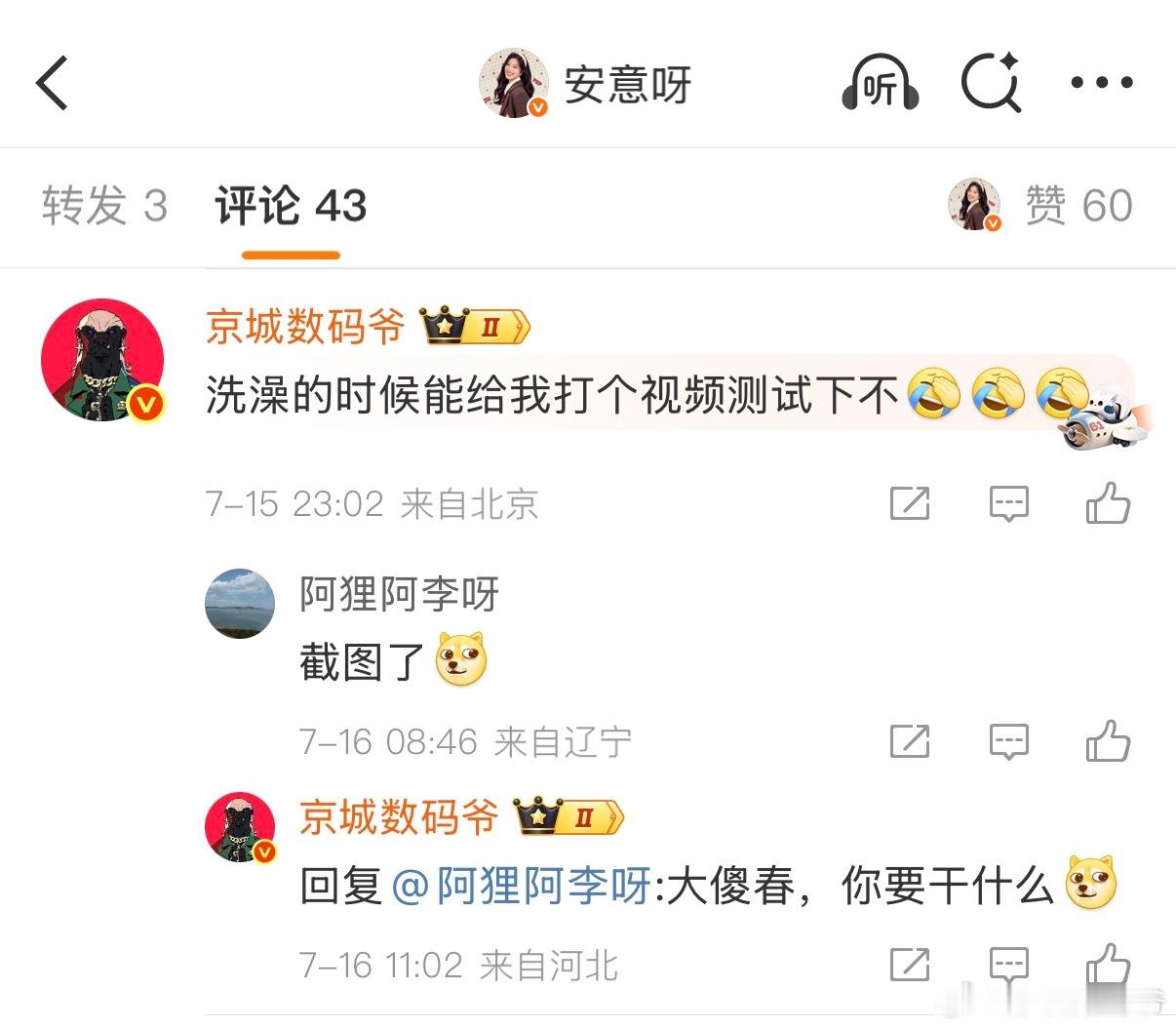
Task: Like the 截图了 comment from 辽宁
Action: click(x=1109, y=741)
